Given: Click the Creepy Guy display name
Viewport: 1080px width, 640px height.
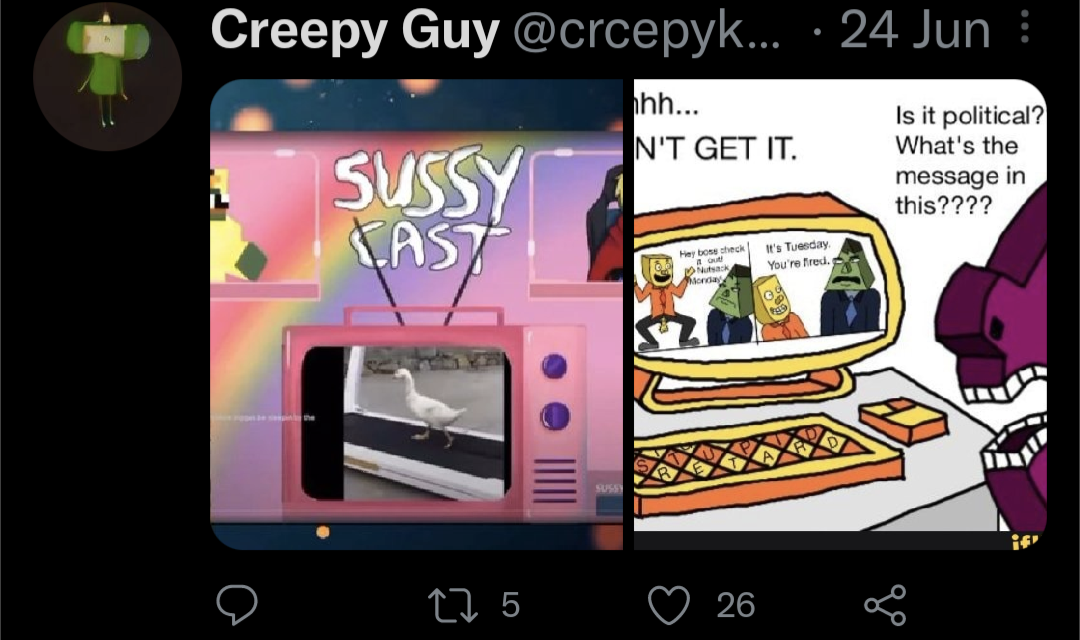Looking at the screenshot, I should [x=355, y=30].
